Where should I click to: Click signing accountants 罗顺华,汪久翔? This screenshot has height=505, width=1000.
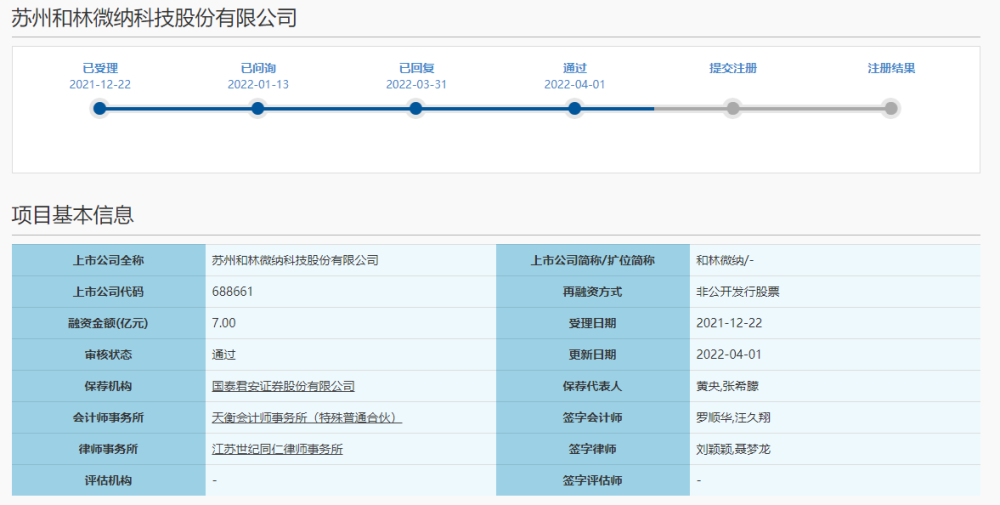pyautogui.click(x=733, y=418)
